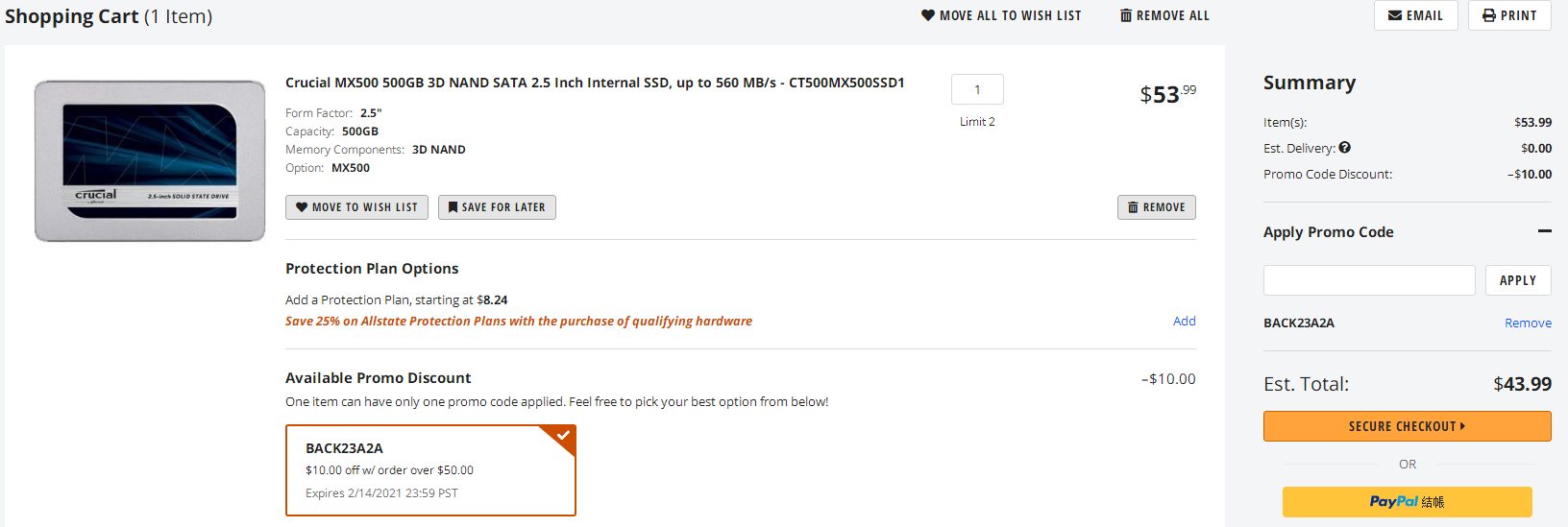Check out with the PayPal button

pyautogui.click(x=1408, y=502)
